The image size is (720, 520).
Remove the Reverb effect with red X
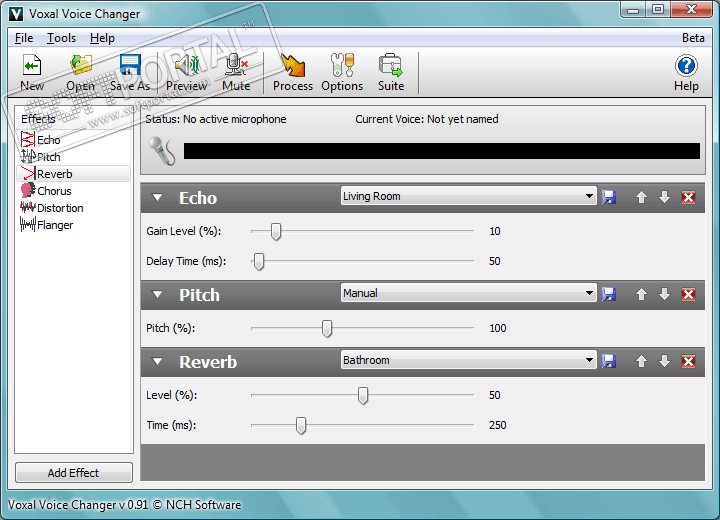(688, 362)
